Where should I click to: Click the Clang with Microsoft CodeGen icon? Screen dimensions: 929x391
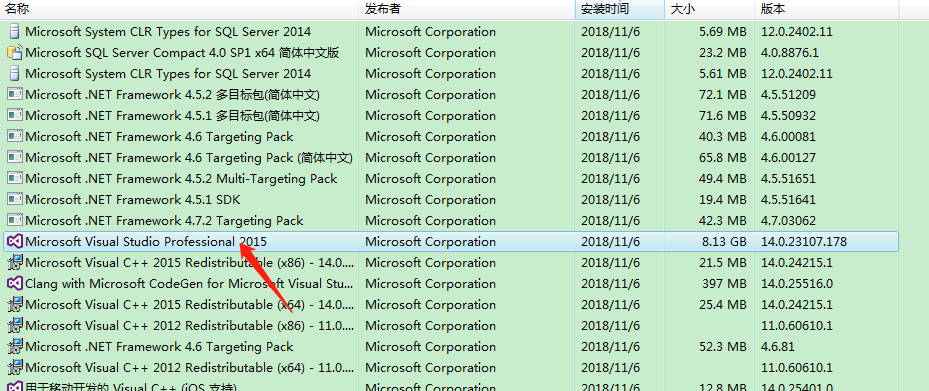[x=14, y=284]
